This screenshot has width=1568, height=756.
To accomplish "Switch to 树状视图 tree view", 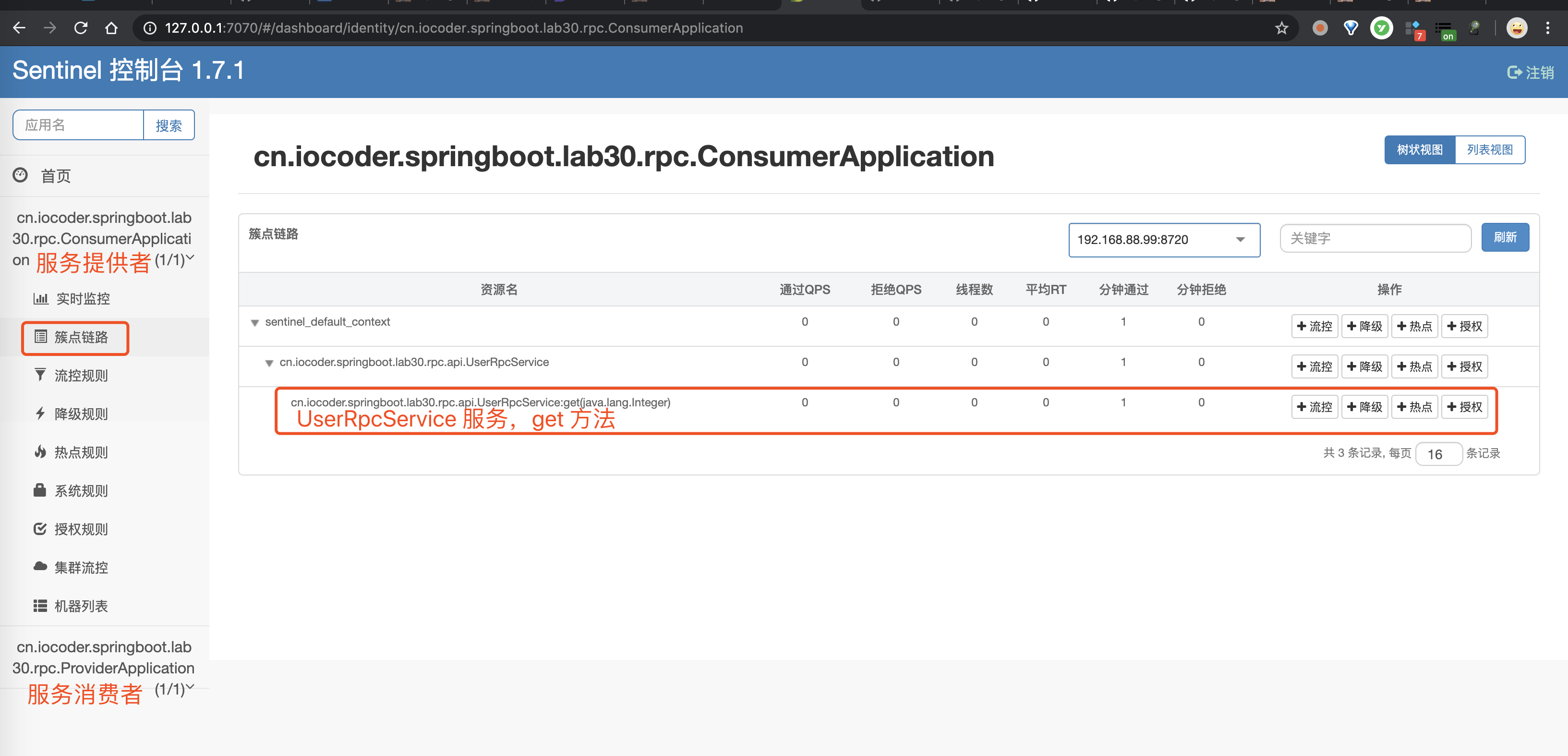I will click(1419, 150).
